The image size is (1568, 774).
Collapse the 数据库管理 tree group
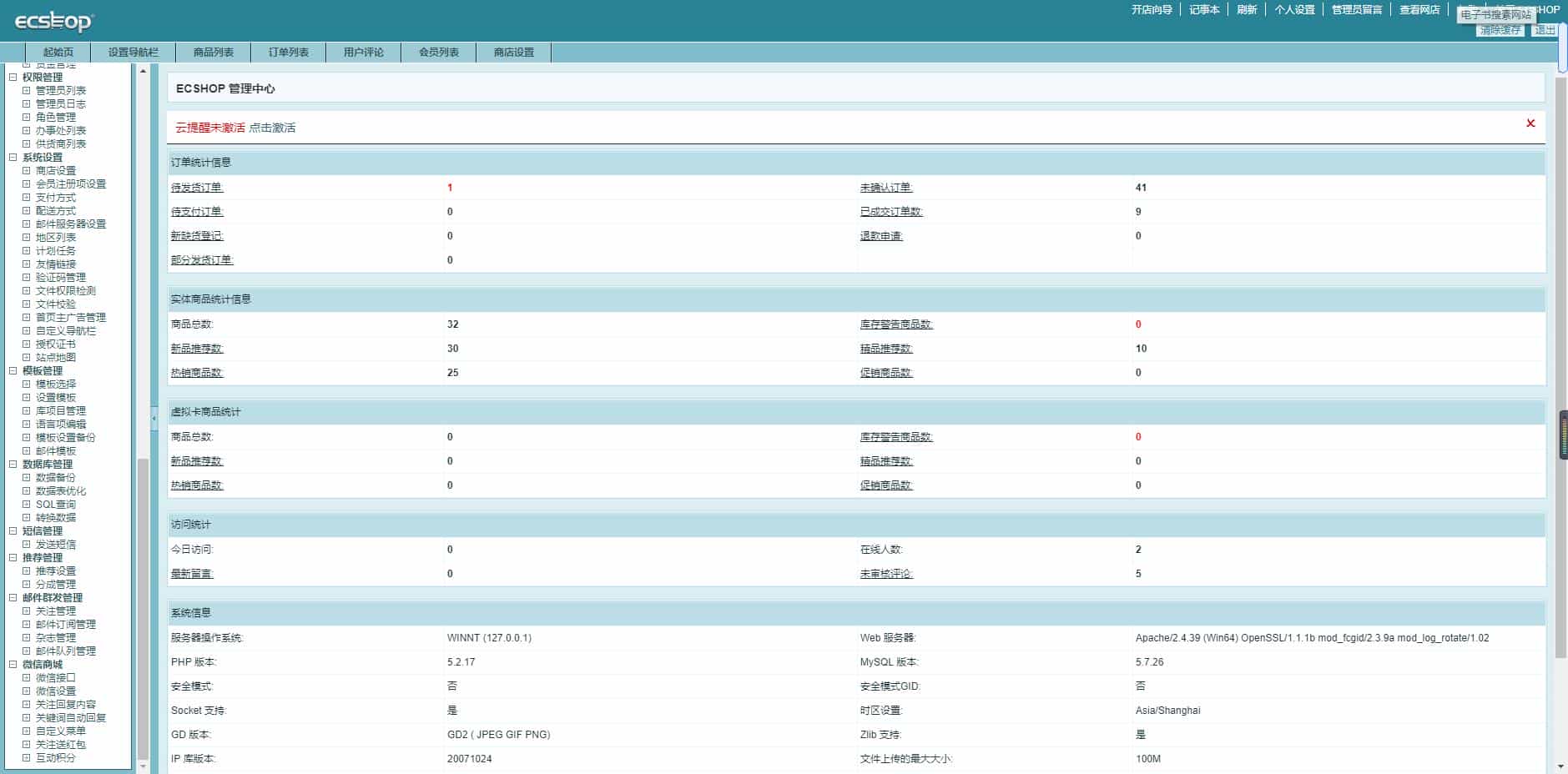13,465
